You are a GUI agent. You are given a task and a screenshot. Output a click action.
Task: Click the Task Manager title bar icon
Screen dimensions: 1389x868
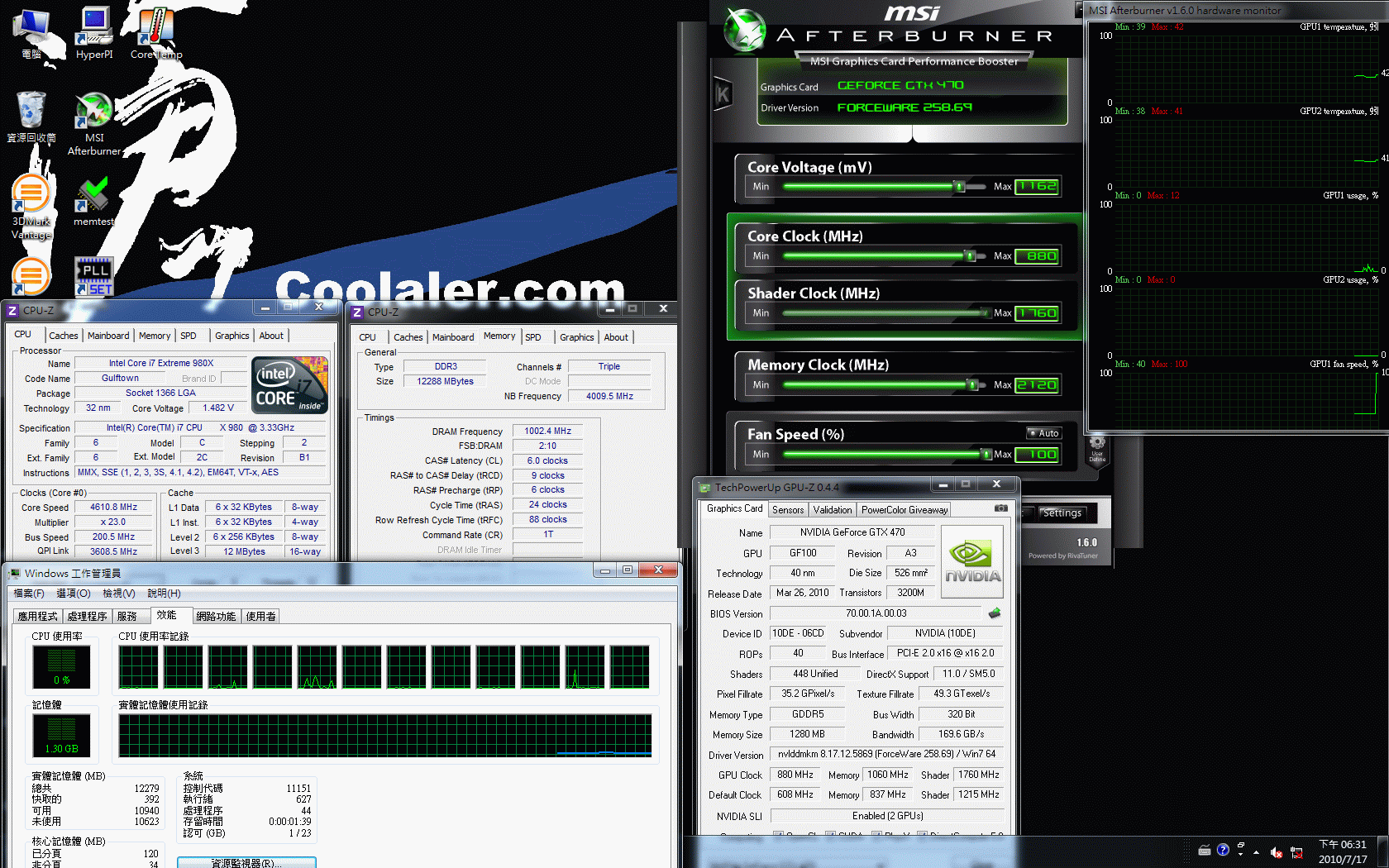(15, 573)
